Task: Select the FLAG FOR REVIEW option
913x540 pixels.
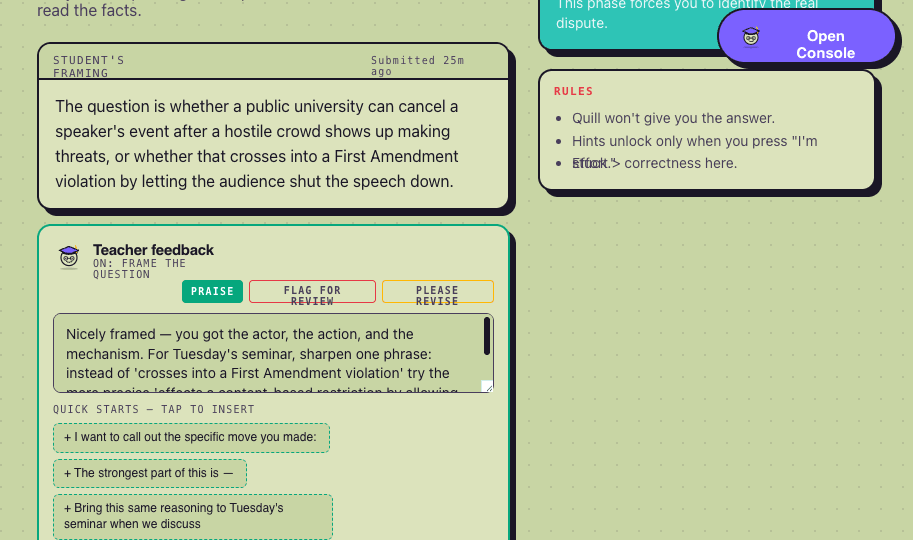Action: pyautogui.click(x=312, y=292)
